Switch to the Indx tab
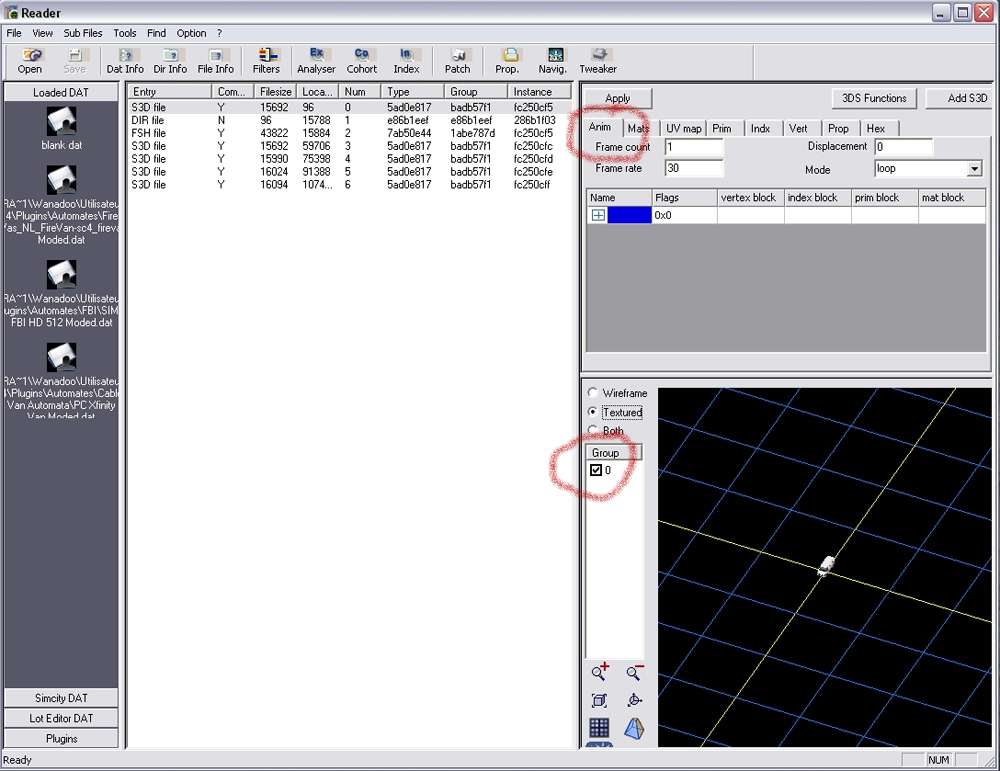1000x771 pixels. click(x=760, y=128)
